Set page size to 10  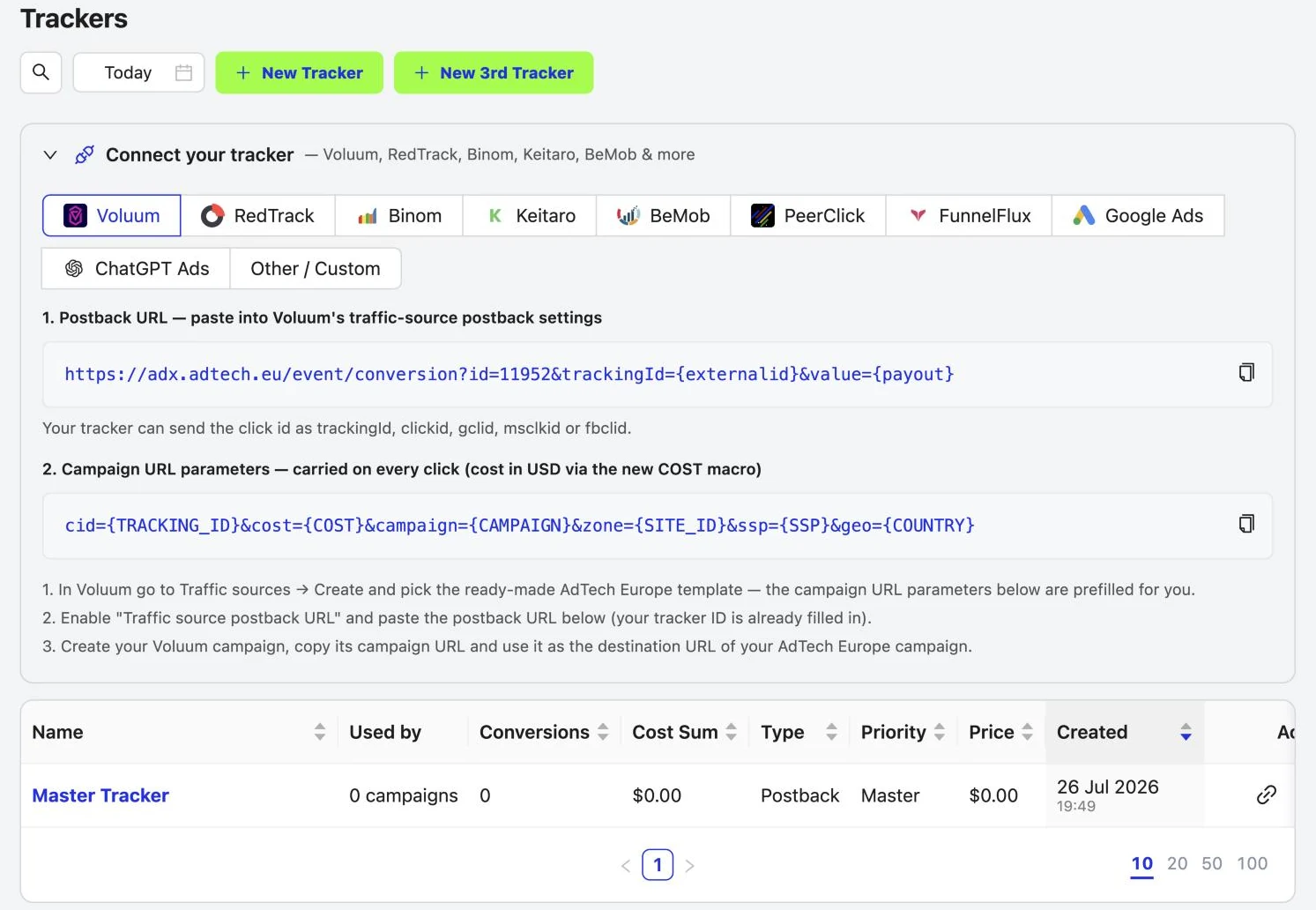coord(1142,864)
